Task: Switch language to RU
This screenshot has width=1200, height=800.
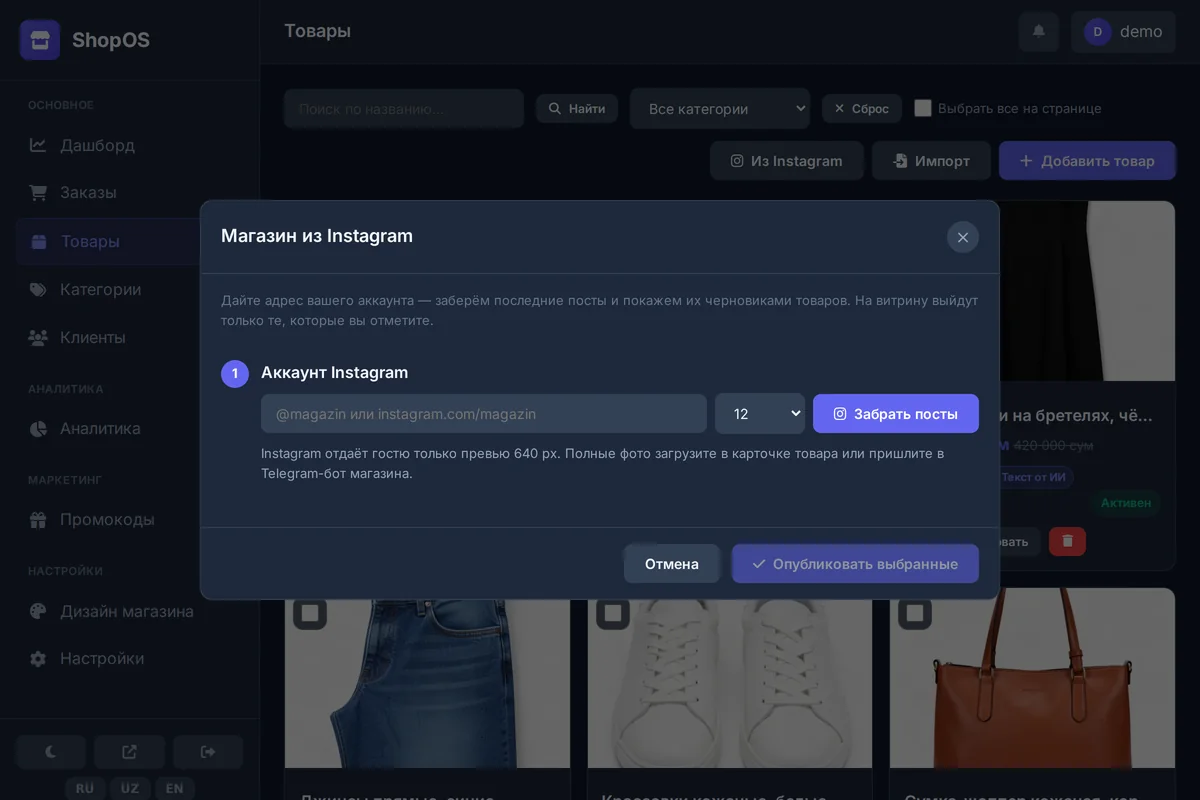Action: coord(85,788)
